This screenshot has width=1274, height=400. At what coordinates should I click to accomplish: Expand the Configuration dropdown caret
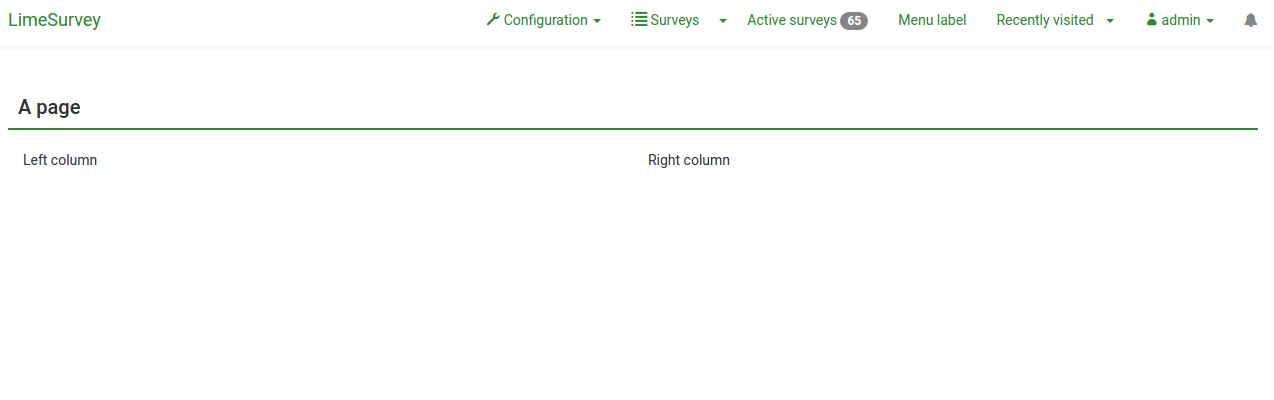tap(597, 21)
